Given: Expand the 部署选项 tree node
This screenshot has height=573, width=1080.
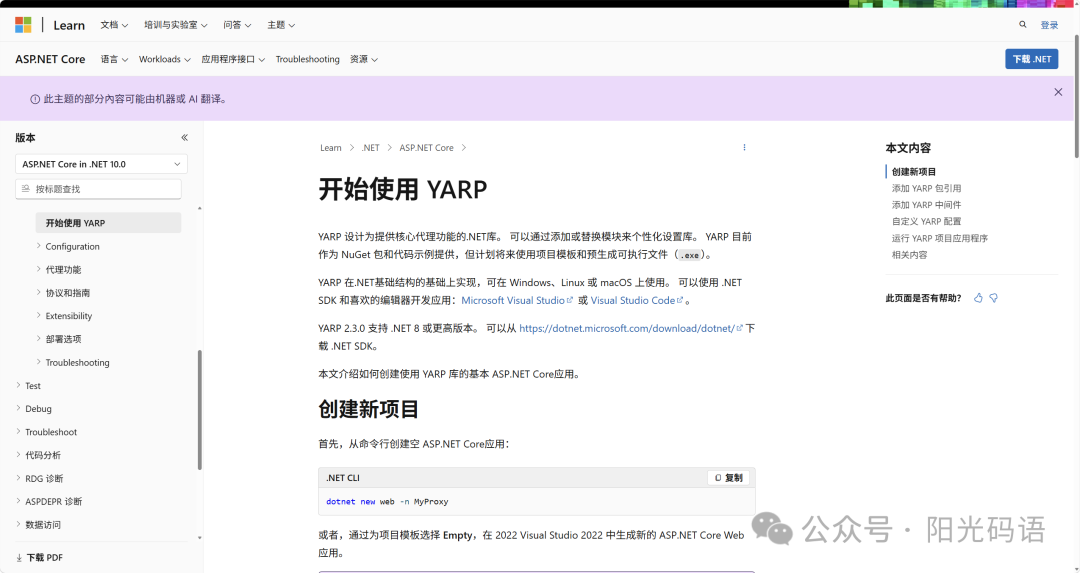Looking at the screenshot, I should click(39, 339).
